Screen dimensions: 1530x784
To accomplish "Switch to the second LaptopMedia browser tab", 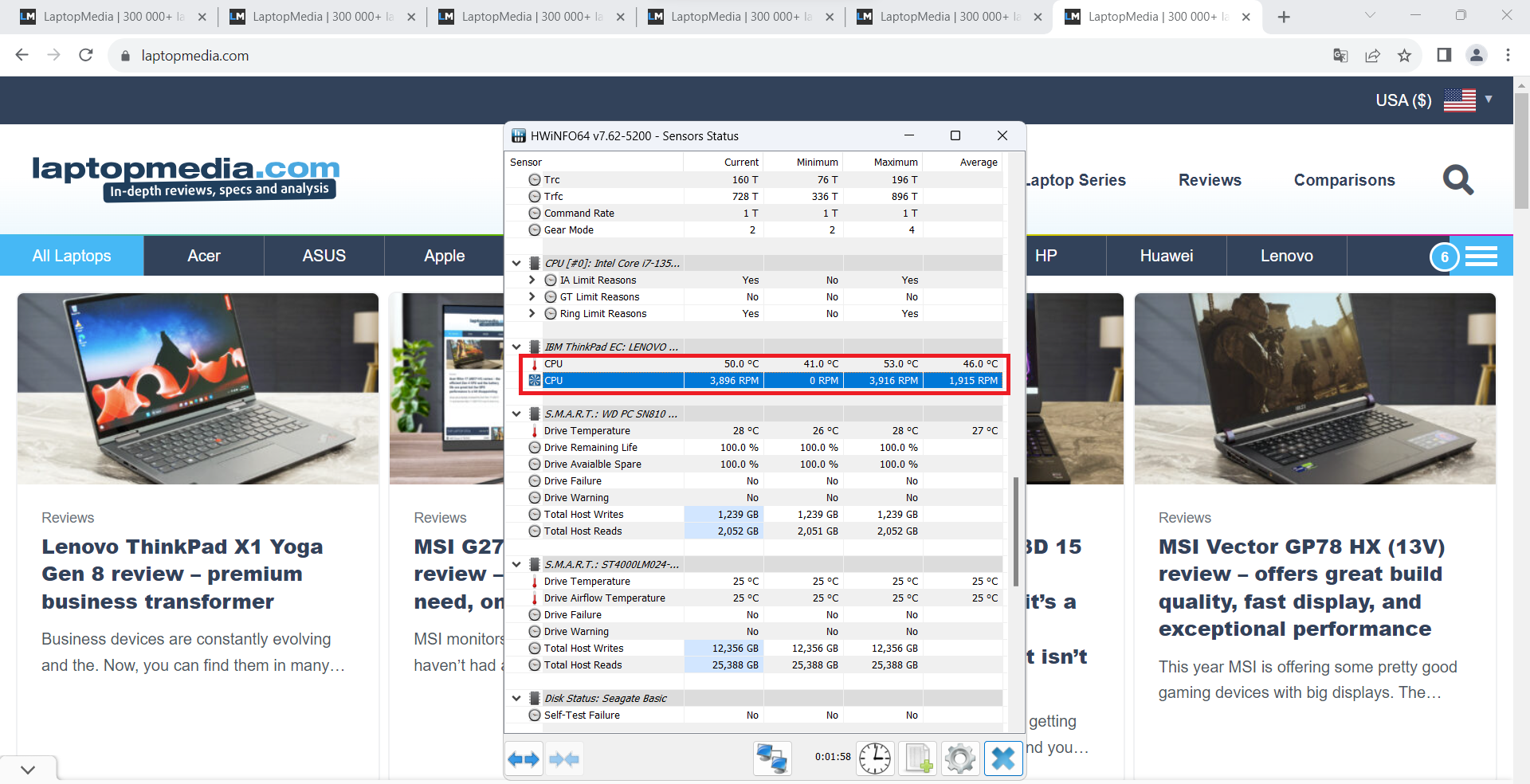I will pyautogui.click(x=322, y=17).
